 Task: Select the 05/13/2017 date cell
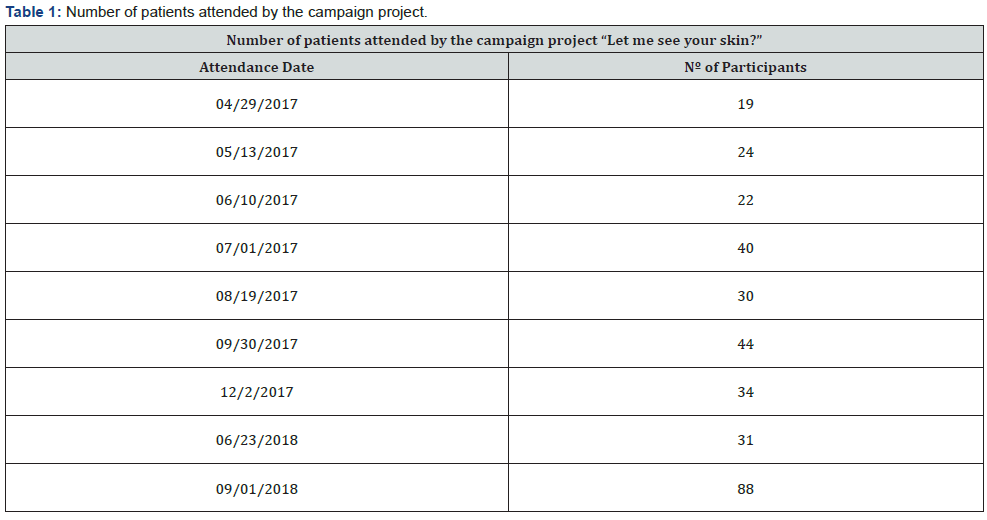[x=256, y=152]
